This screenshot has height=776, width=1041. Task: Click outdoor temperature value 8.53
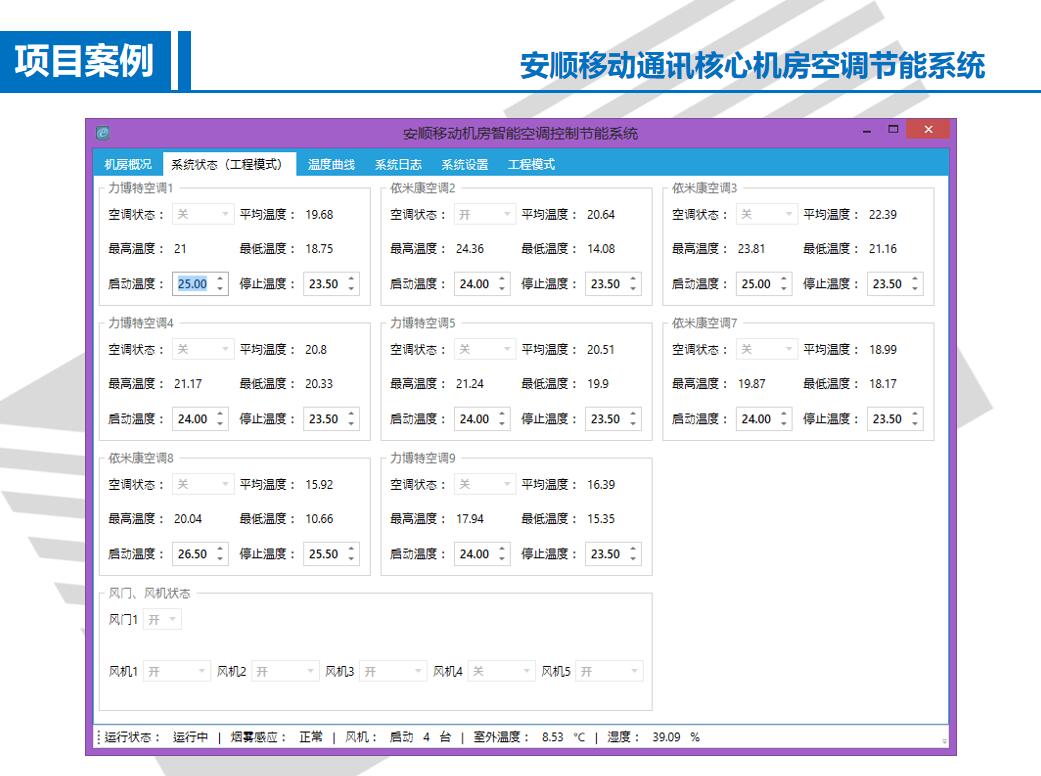point(552,737)
